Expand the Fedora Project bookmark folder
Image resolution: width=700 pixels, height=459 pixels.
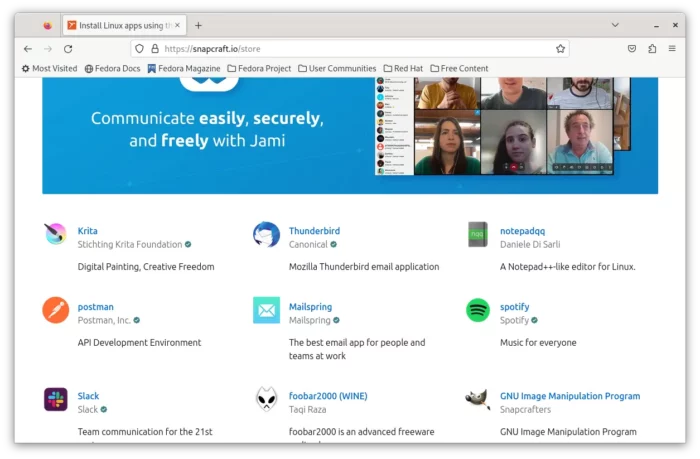[x=259, y=68]
